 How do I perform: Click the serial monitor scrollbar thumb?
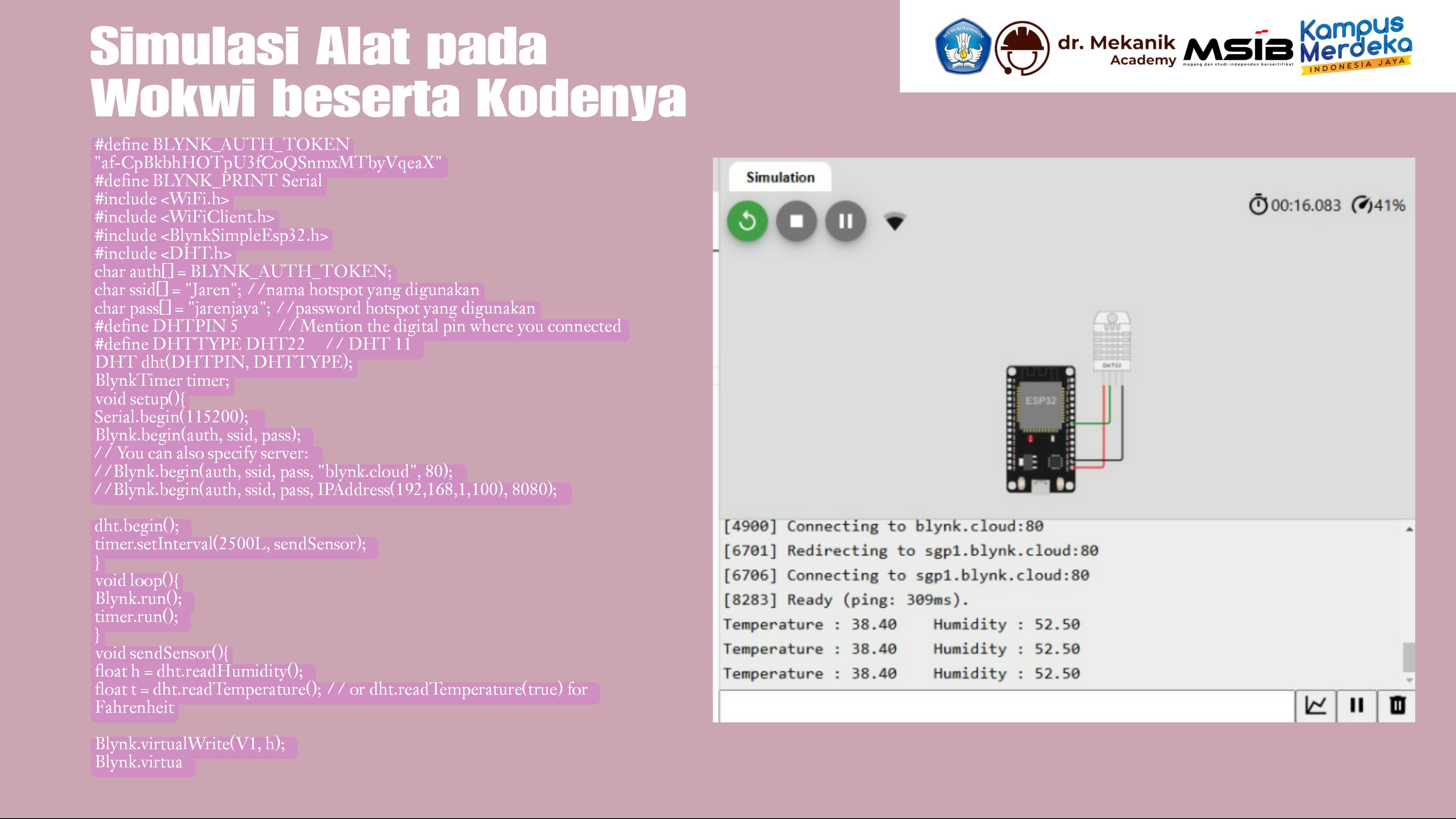[1409, 656]
